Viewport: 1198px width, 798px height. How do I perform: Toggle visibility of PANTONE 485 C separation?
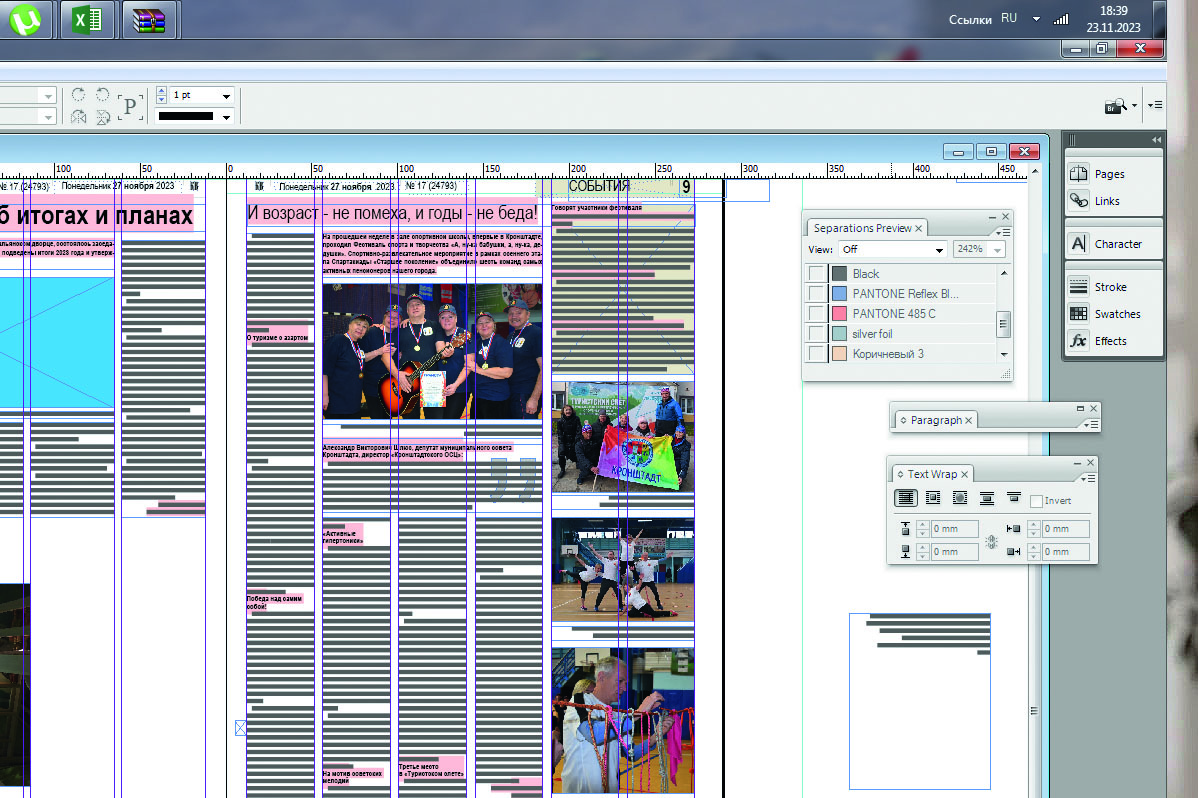817,314
